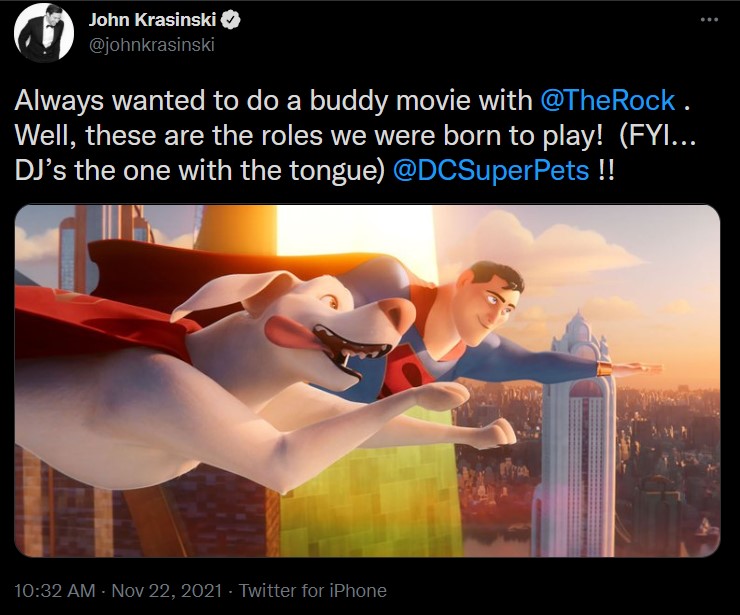The image size is (740, 615).
Task: Click the tweet text starting 'Always wanted'
Action: [x=355, y=135]
